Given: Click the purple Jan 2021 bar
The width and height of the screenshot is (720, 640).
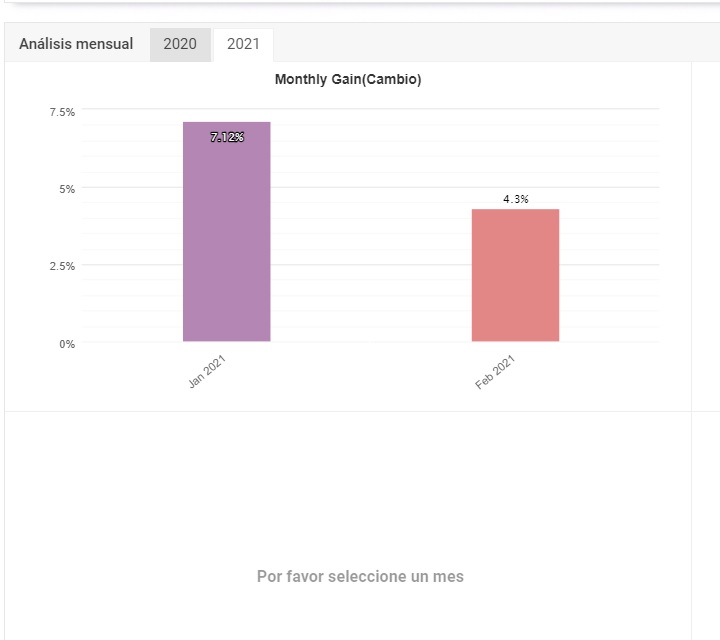Looking at the screenshot, I should [x=226, y=240].
